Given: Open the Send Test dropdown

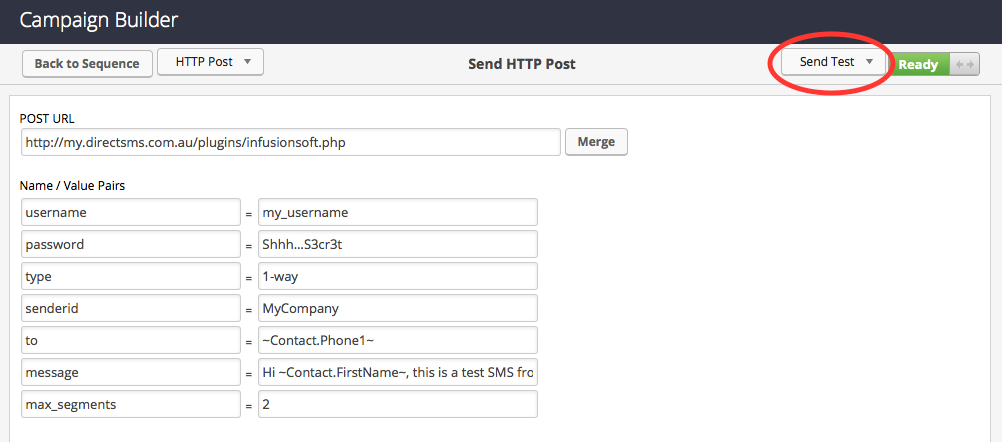Looking at the screenshot, I should [x=835, y=63].
